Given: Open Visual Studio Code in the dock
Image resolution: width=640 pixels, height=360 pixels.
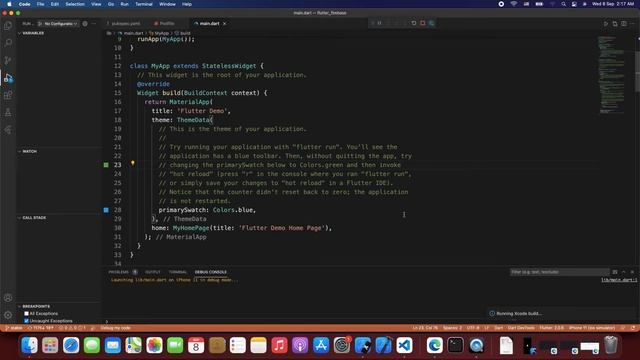Looking at the screenshot, I should click(404, 346).
